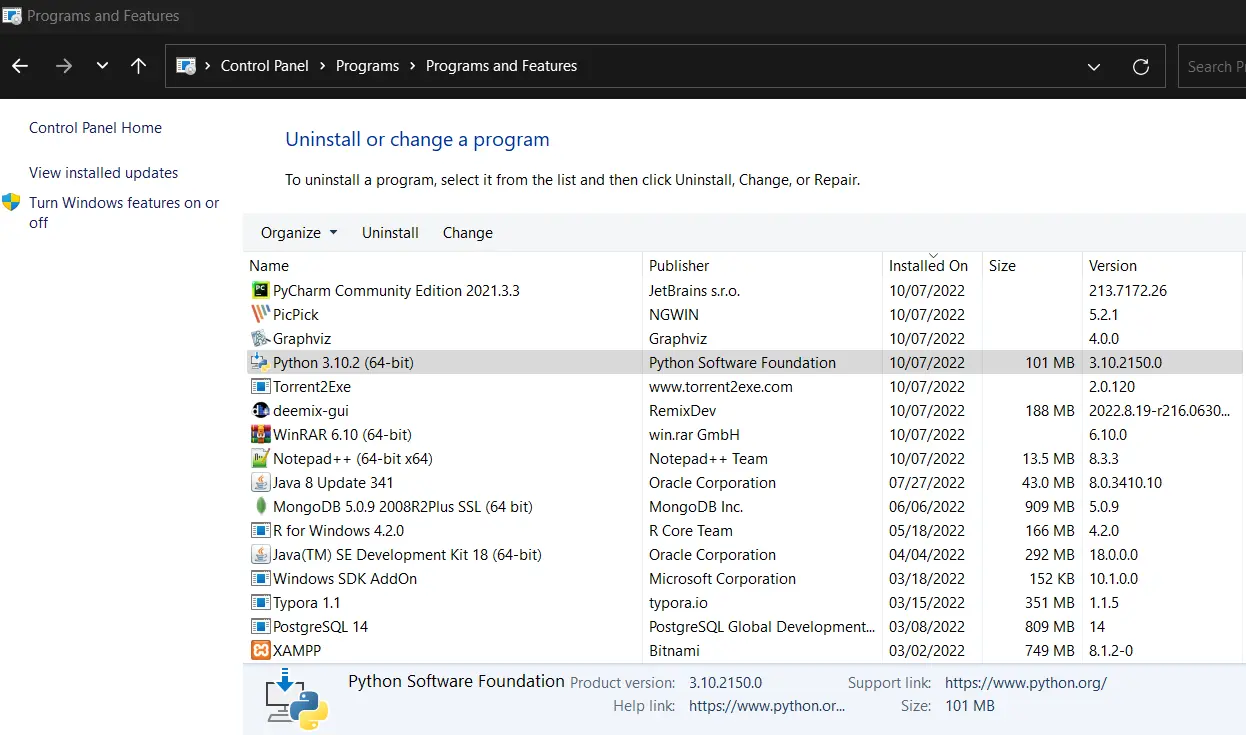Click Uninstall in the toolbar
The image size is (1246, 735).
pyautogui.click(x=390, y=233)
